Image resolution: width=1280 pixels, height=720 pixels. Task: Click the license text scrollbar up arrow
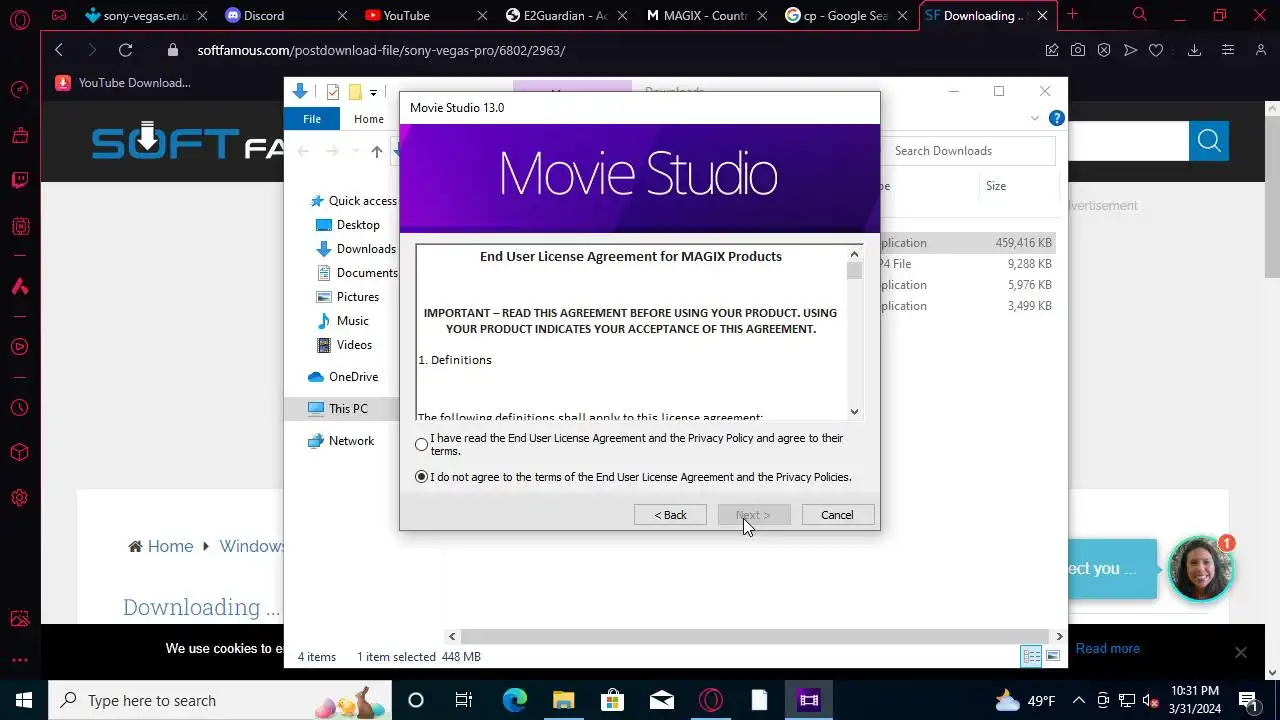(x=854, y=254)
